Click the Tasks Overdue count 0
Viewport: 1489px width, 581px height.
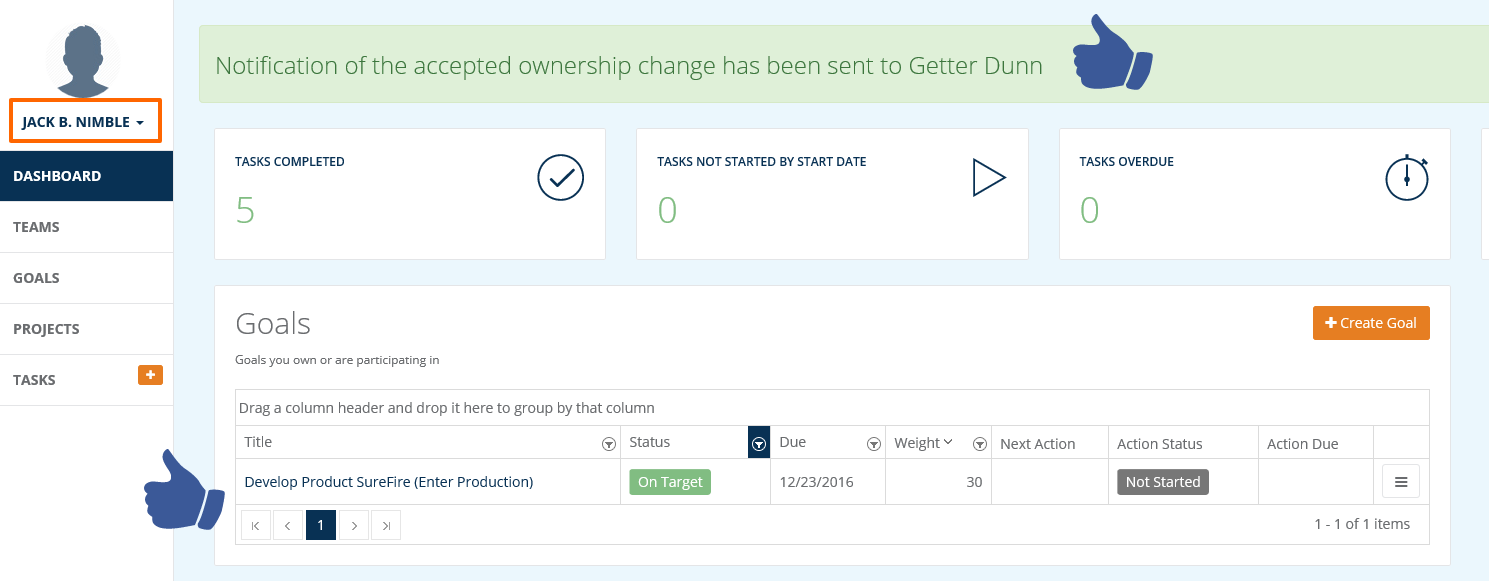coord(1089,210)
